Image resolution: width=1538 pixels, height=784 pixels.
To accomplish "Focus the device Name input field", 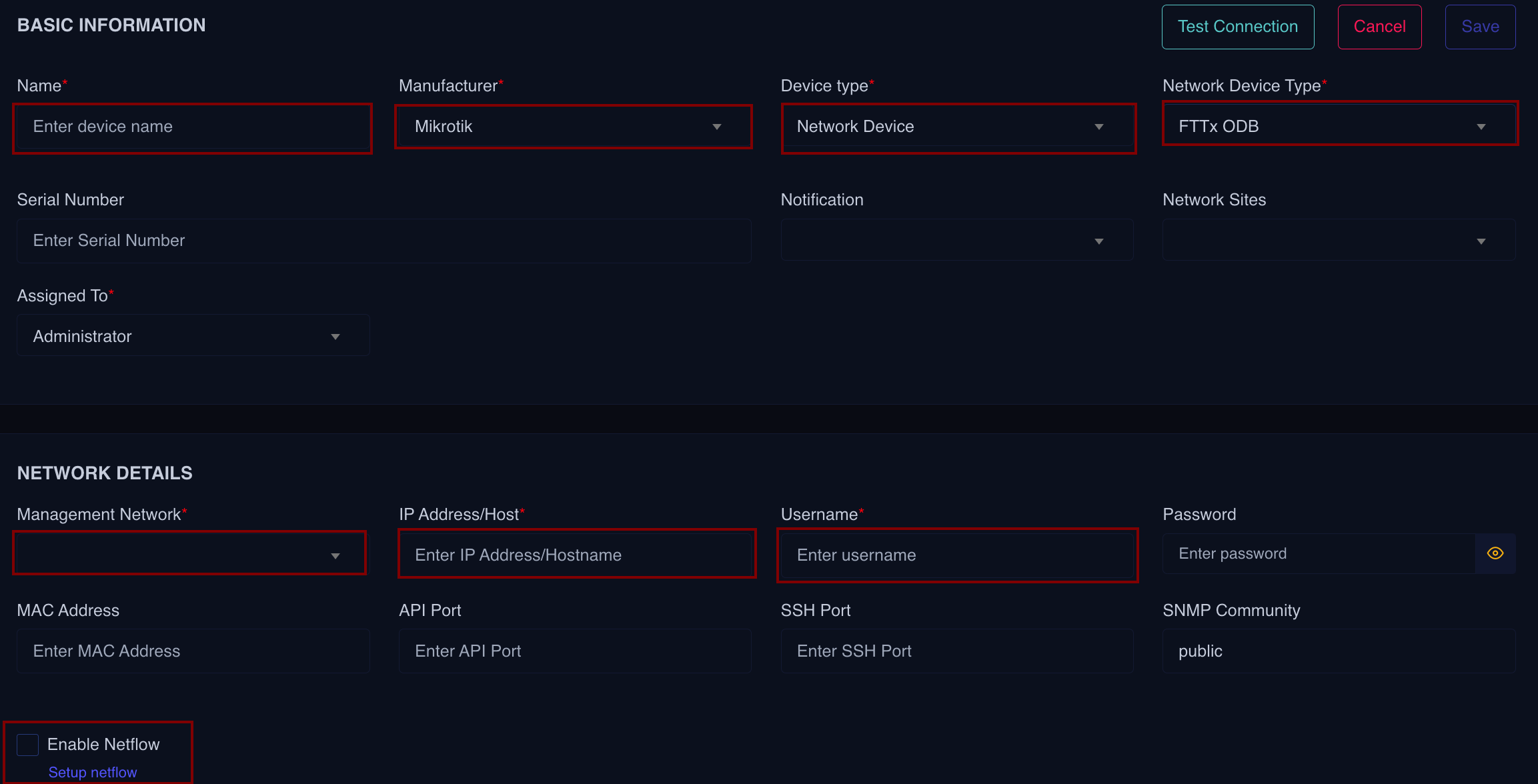I will tap(193, 127).
